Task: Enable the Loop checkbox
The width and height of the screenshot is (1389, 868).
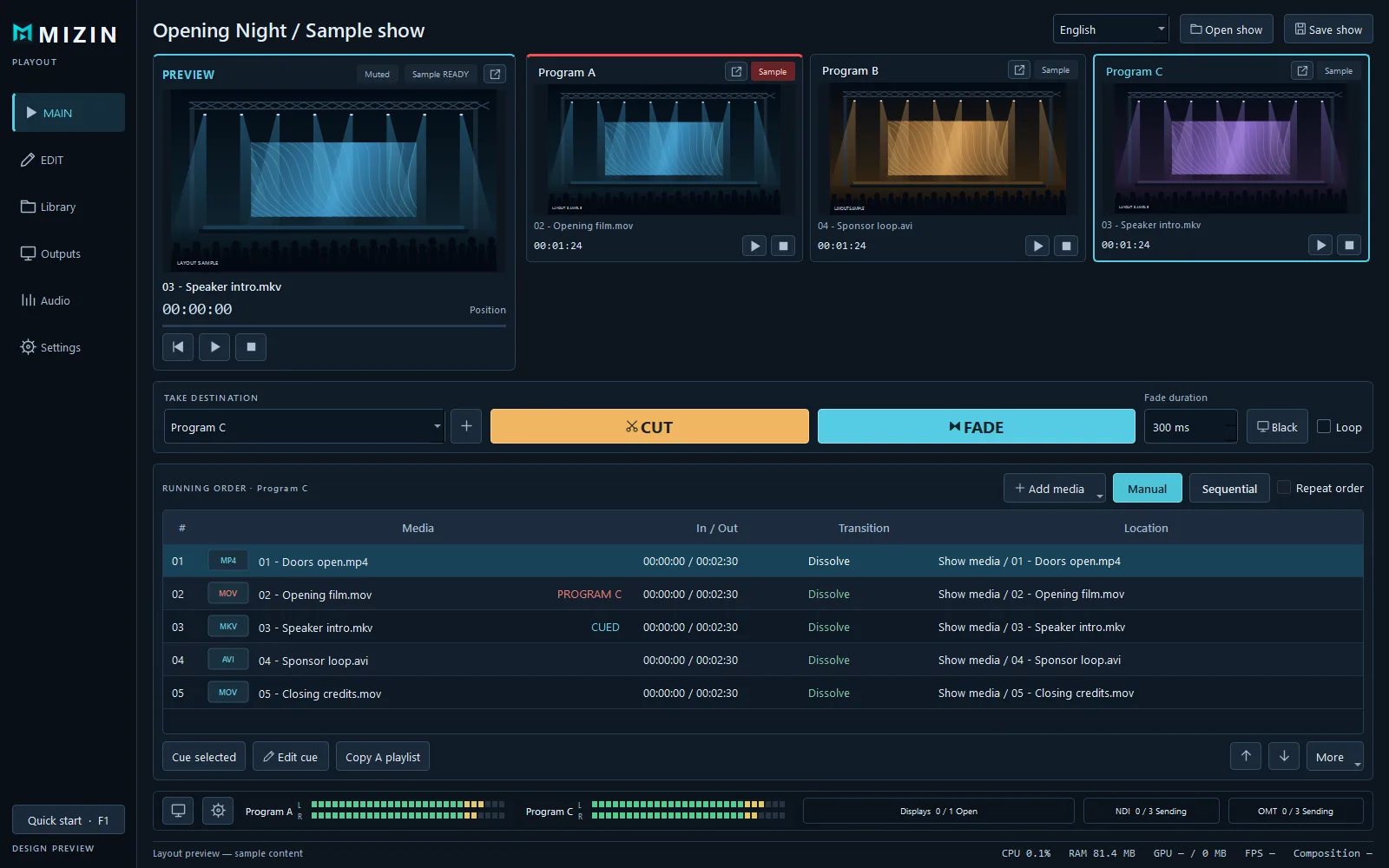Action: tap(1324, 426)
